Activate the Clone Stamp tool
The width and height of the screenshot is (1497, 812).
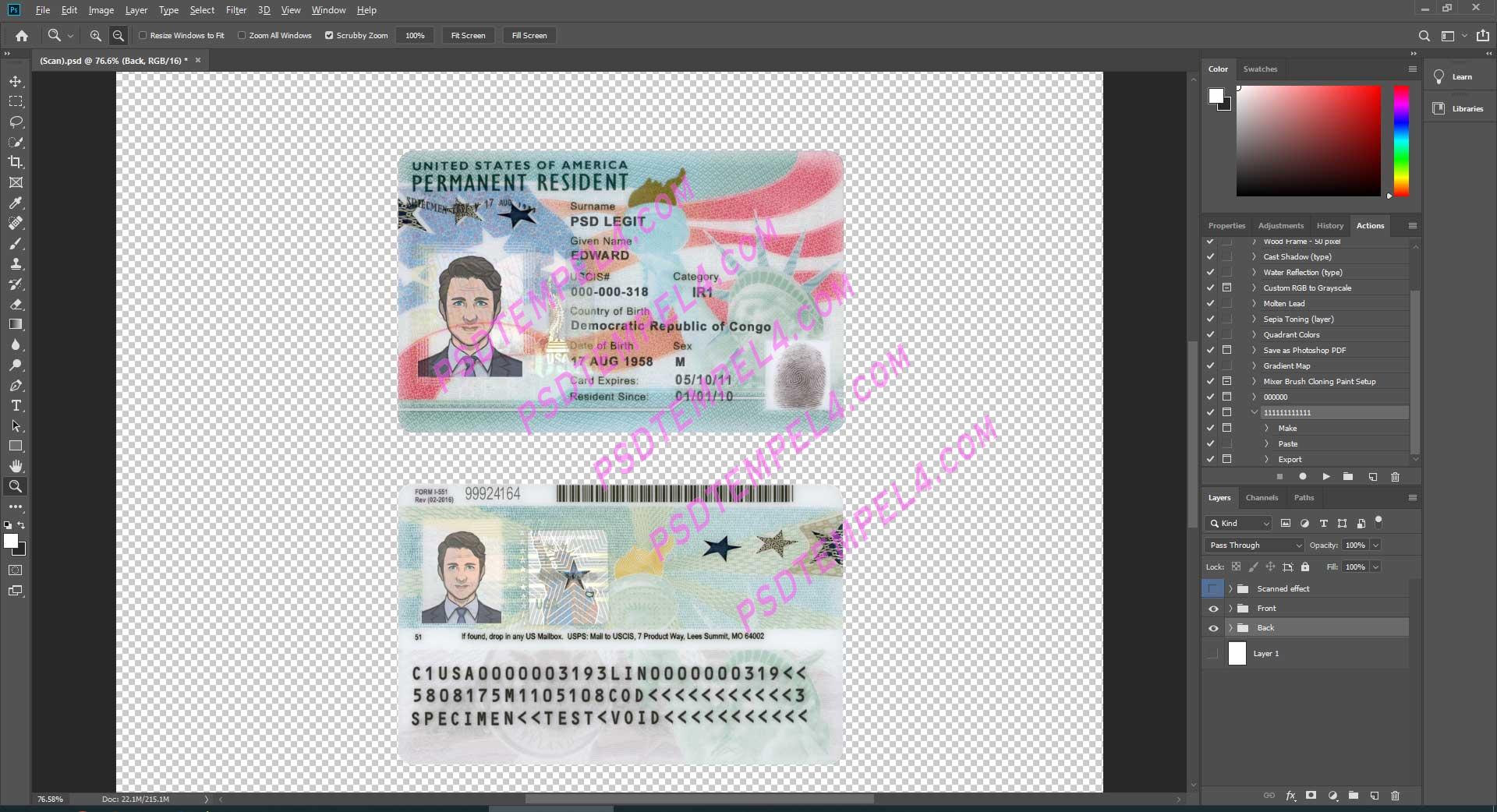pos(16,263)
